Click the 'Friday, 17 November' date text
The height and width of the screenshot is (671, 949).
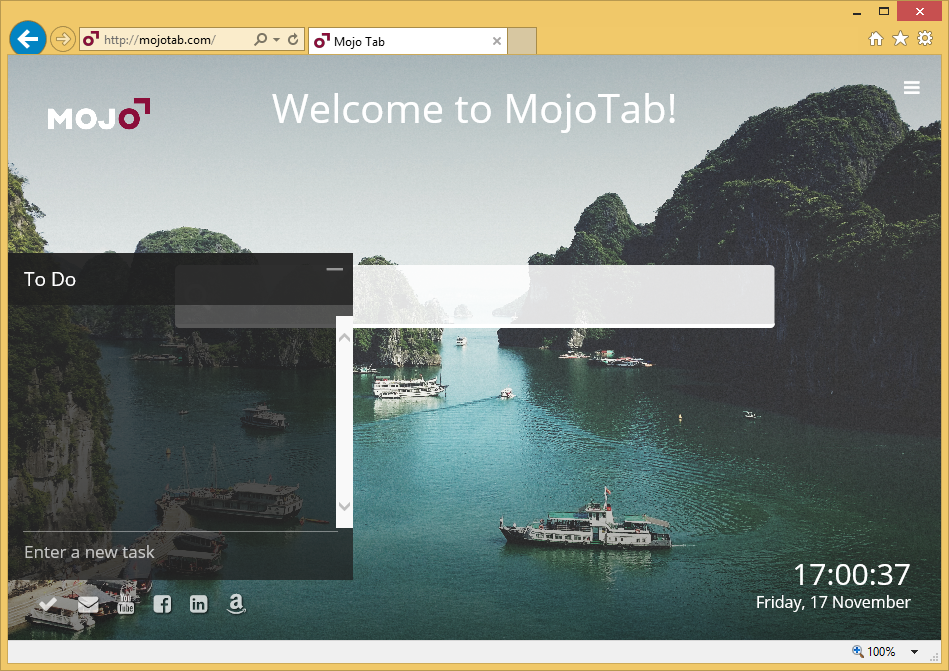tap(833, 602)
